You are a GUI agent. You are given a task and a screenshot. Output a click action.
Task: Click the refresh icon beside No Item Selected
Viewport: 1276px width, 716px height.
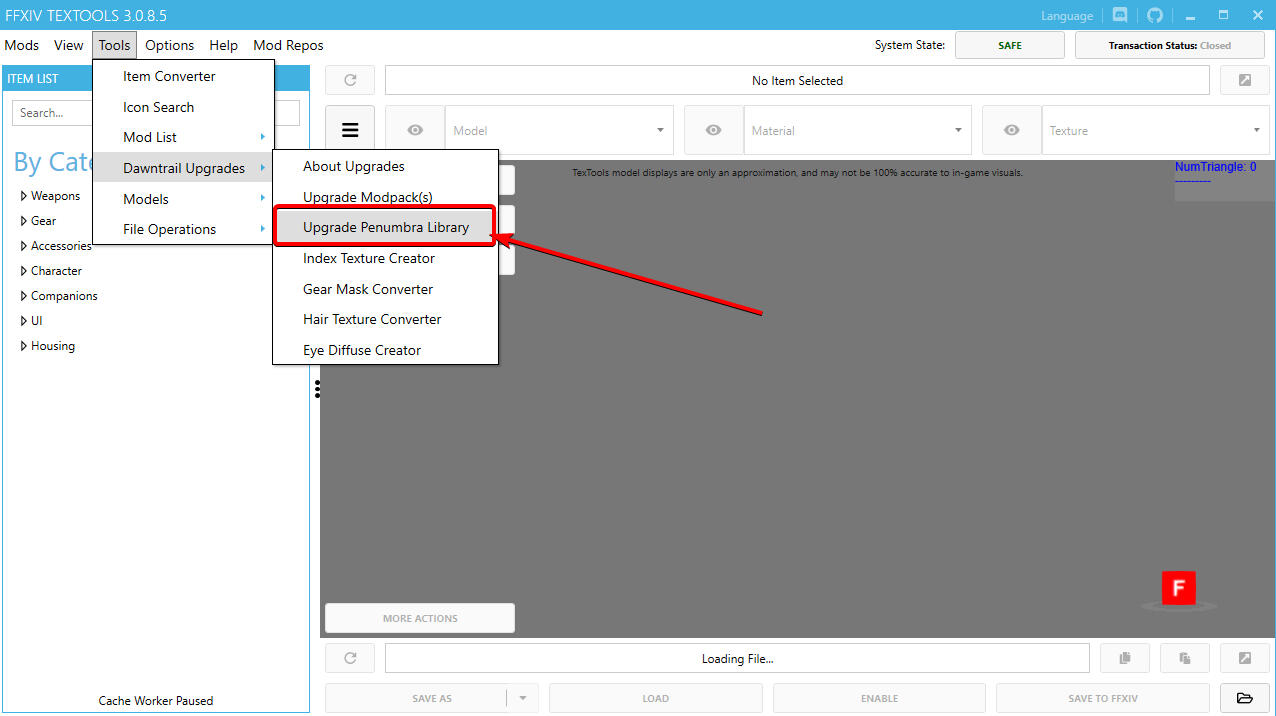[350, 81]
